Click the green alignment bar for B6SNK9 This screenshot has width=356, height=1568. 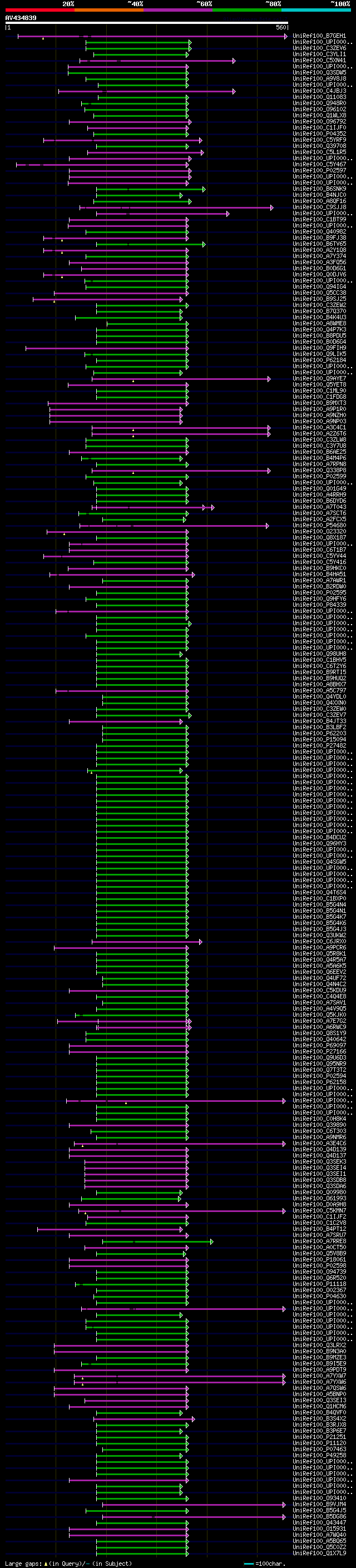(151, 189)
